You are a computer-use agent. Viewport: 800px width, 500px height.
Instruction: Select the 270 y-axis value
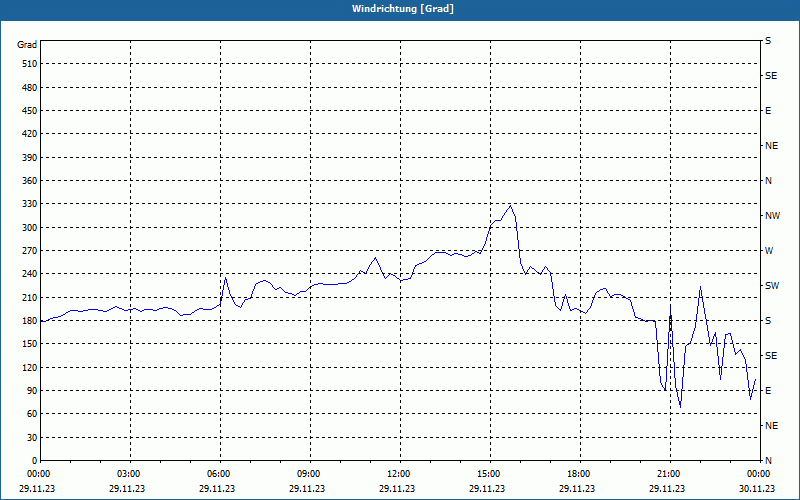tap(30, 251)
